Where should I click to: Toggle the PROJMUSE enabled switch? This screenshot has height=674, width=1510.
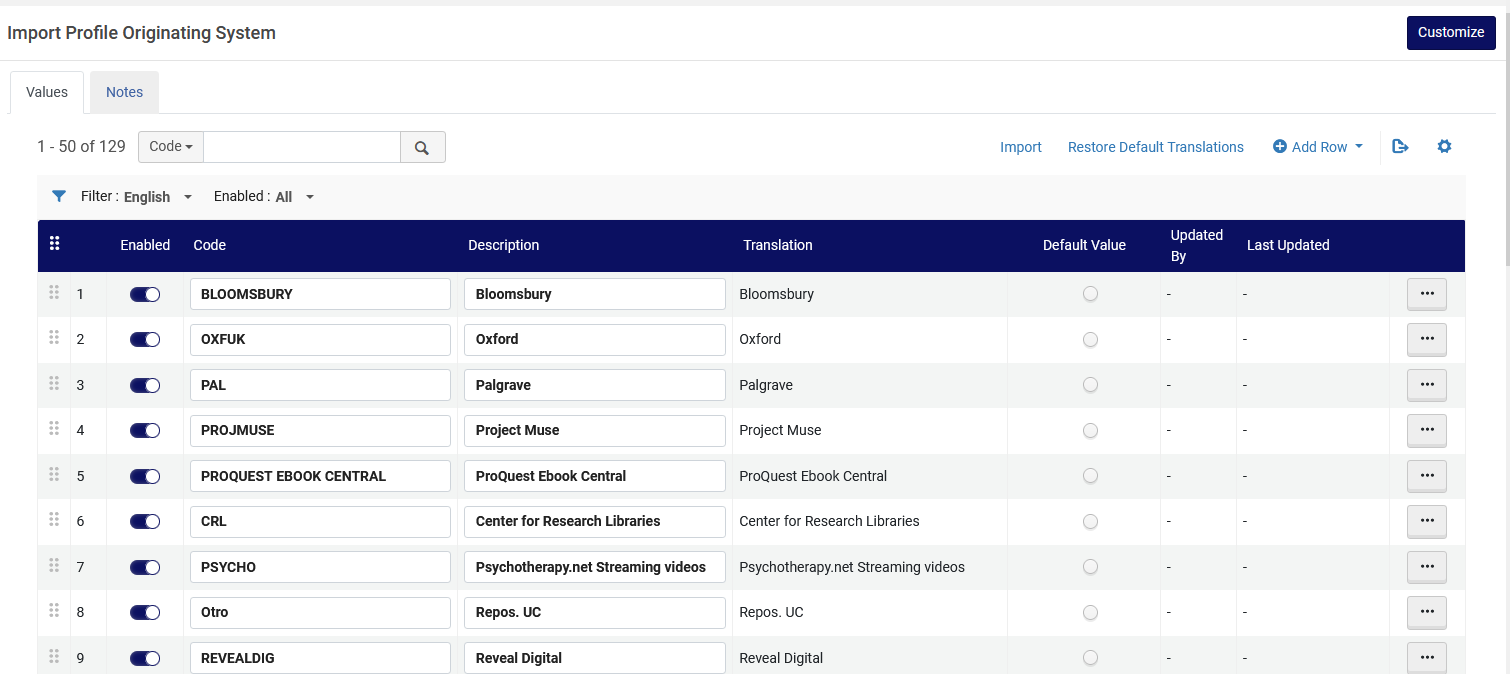tap(145, 430)
